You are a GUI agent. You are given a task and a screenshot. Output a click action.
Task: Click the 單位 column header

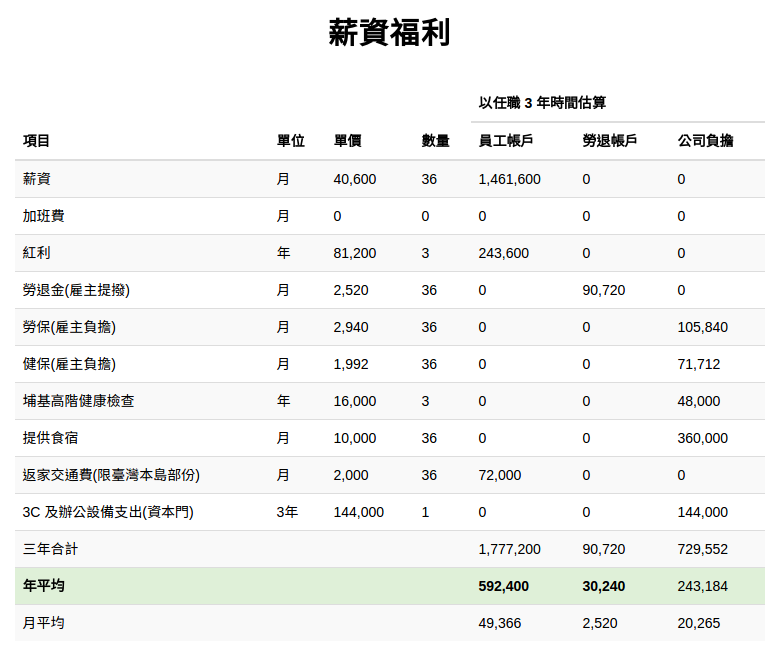(291, 141)
